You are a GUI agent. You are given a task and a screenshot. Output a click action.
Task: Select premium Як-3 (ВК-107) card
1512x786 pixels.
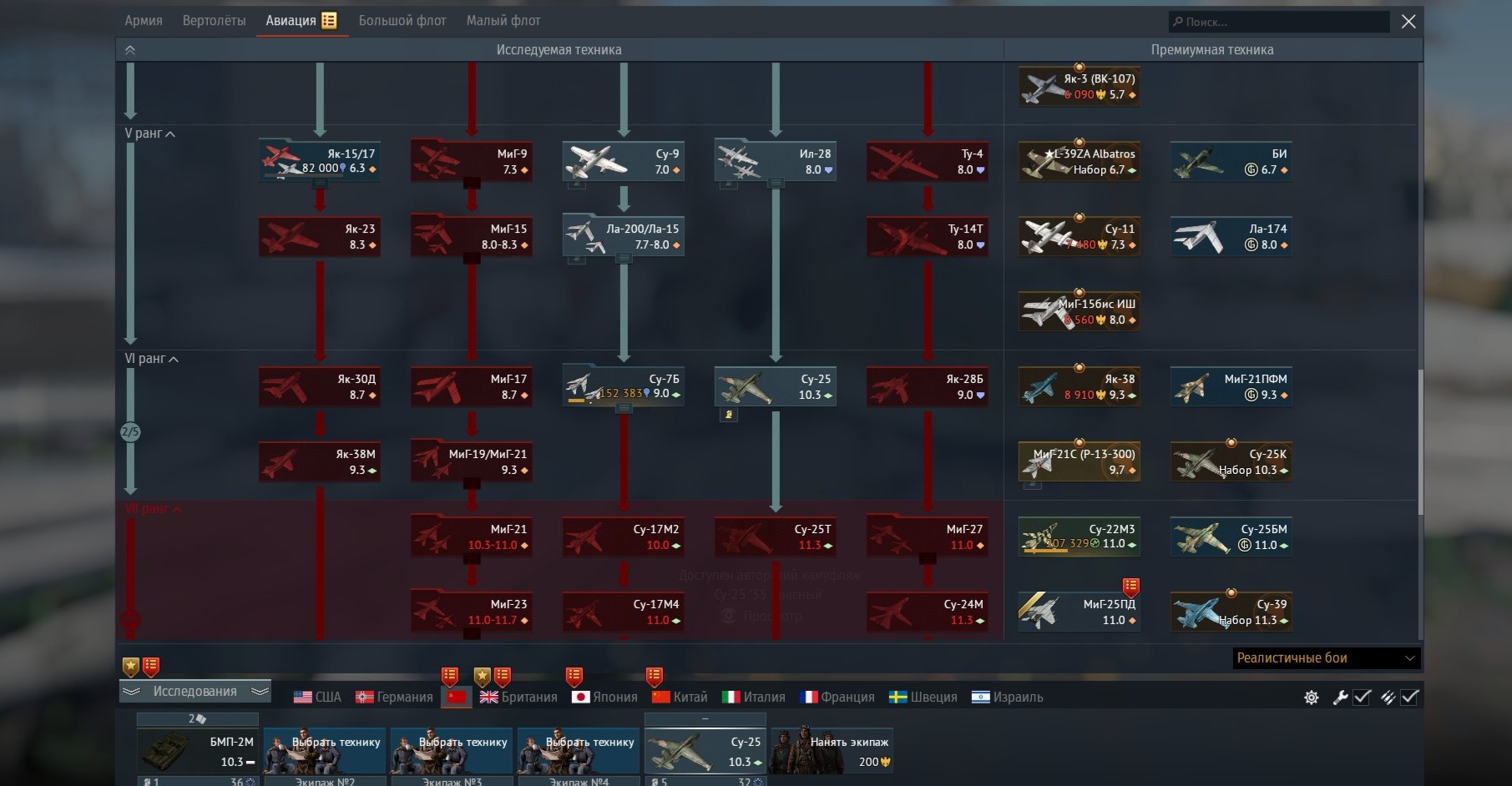click(1080, 86)
